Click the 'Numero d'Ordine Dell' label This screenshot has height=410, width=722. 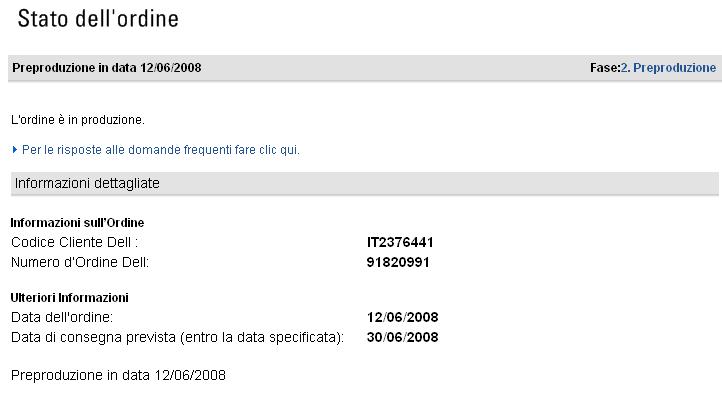79,262
